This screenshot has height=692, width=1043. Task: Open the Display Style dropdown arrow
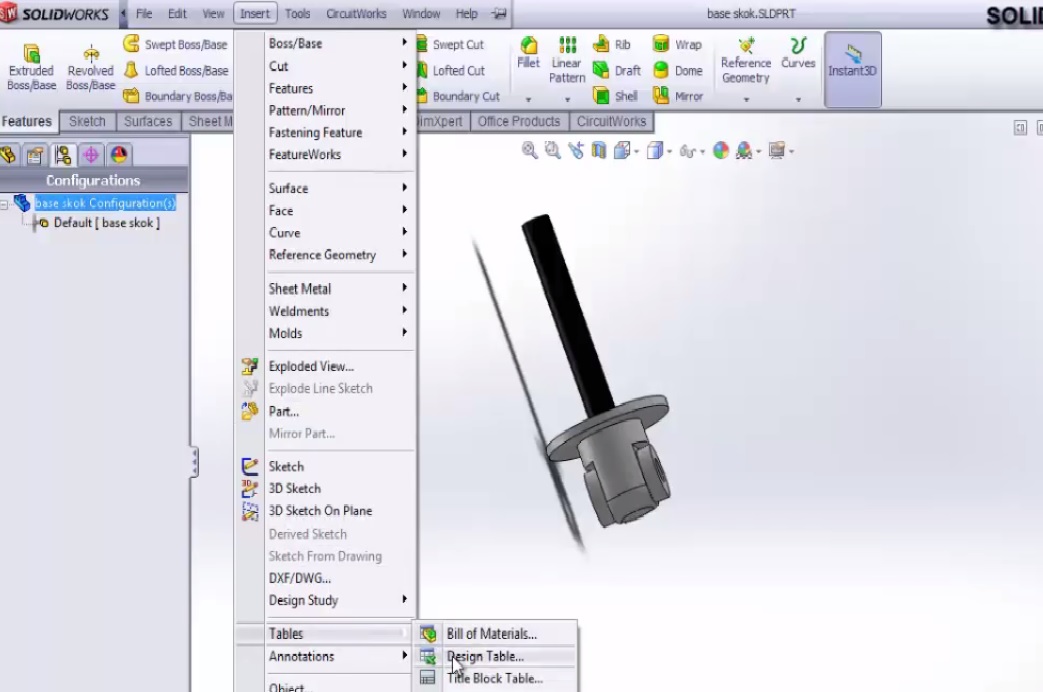[668, 151]
